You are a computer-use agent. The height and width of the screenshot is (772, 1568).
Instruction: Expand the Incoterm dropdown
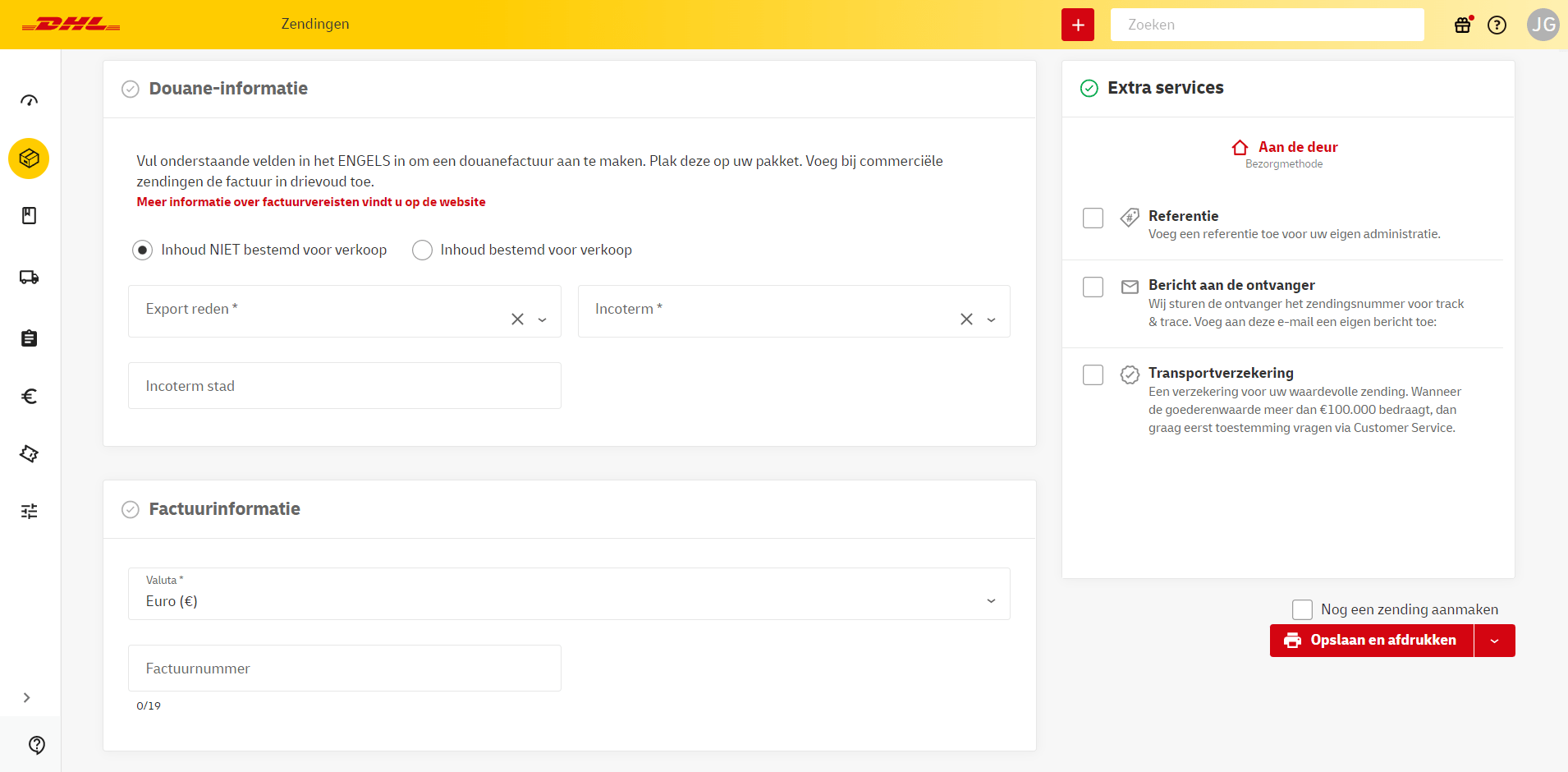coord(776,311)
